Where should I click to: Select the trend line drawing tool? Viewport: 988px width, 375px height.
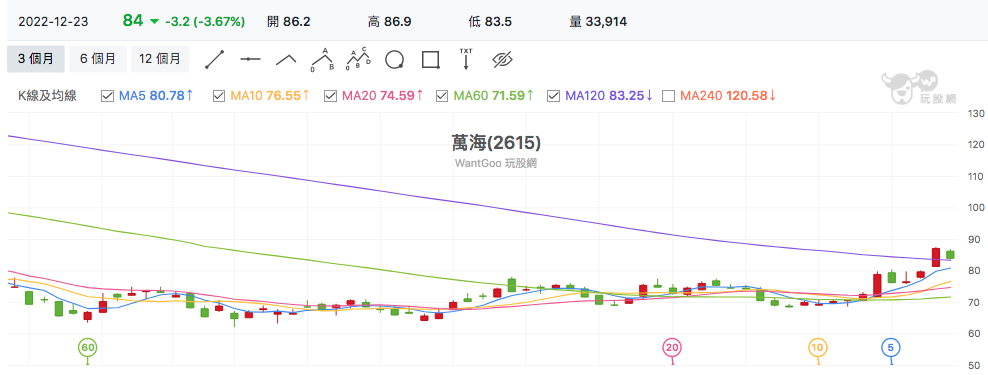[x=215, y=59]
